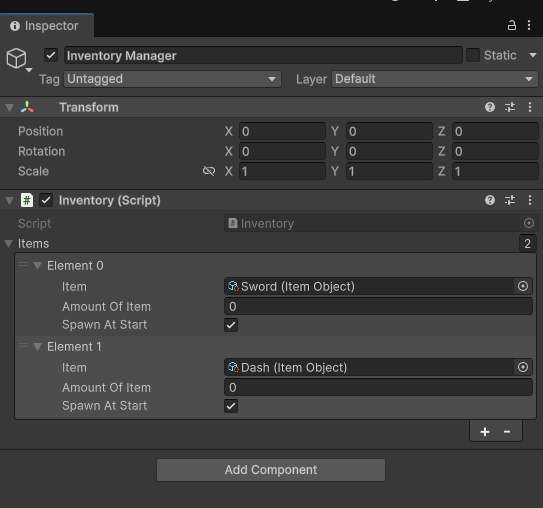Edit Position Y field
Screen dimensions: 543x508
coord(389,132)
